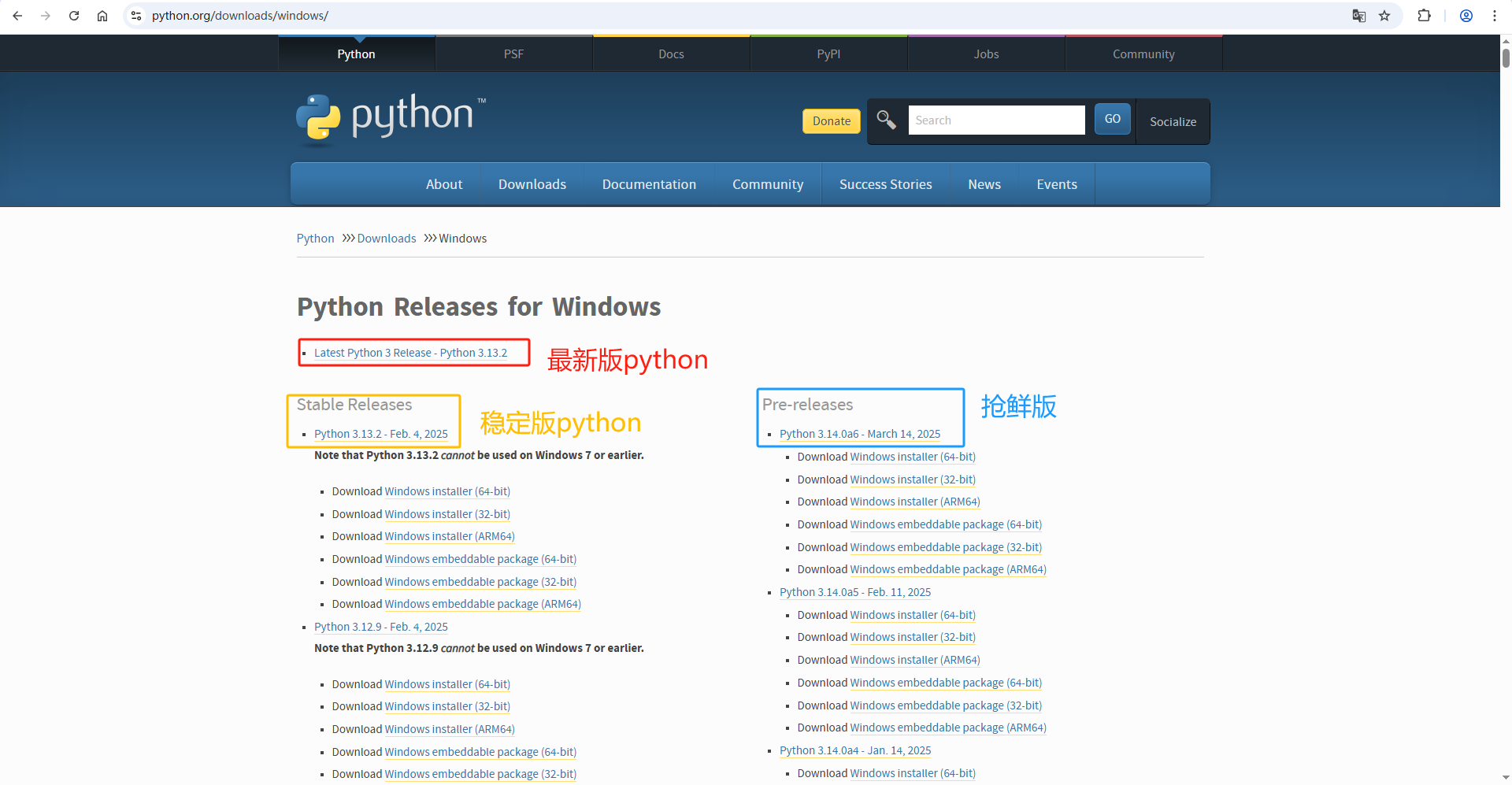This screenshot has width=1512, height=785.
Task: Download 3.14.0a4 Windows installer (64-bit)
Action: coord(913,773)
